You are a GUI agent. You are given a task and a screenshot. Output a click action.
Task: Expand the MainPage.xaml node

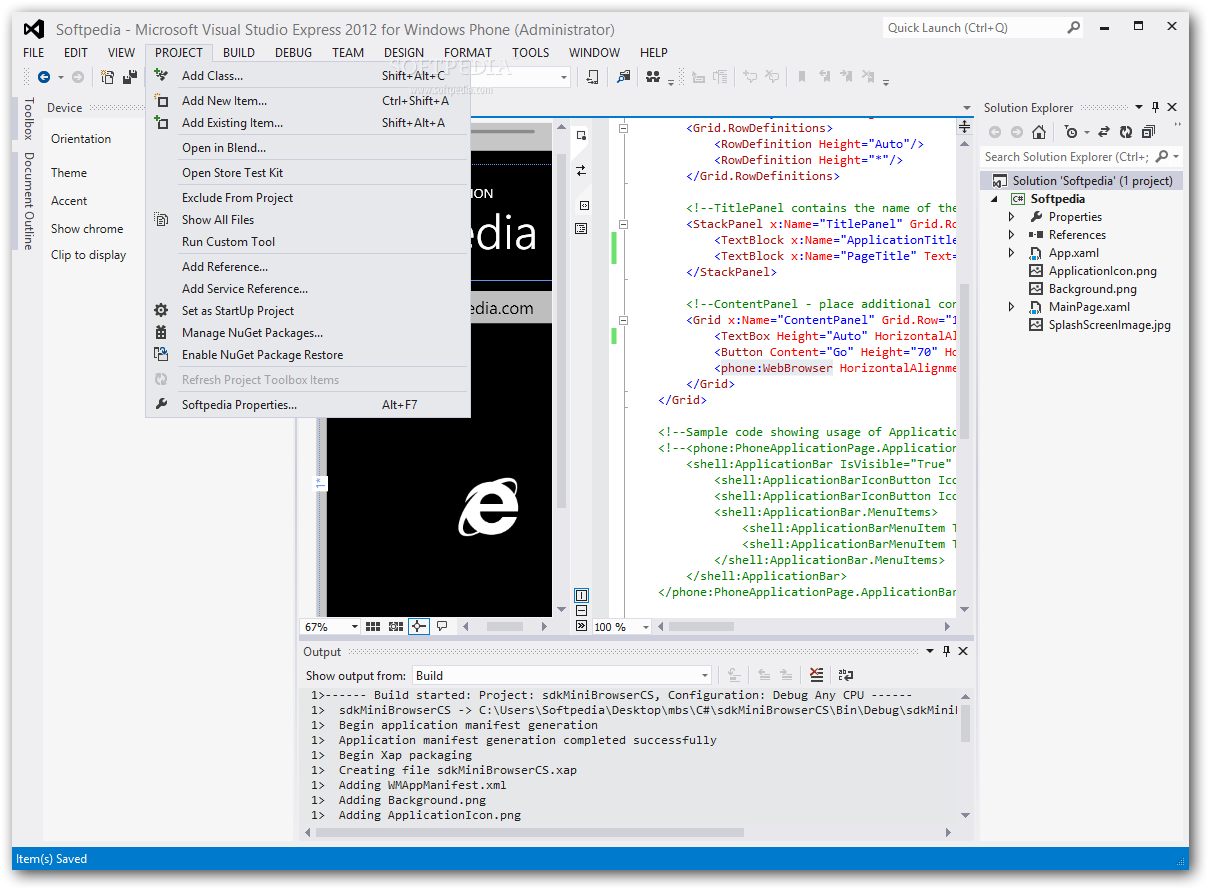pos(1011,307)
